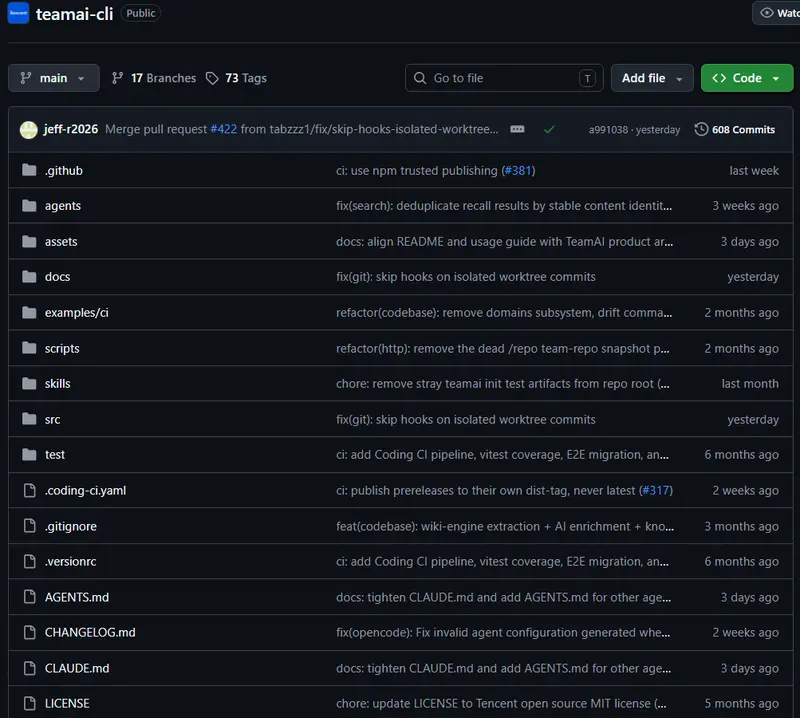Click the AGENTS.md file icon
The image size is (800, 718).
(30, 597)
